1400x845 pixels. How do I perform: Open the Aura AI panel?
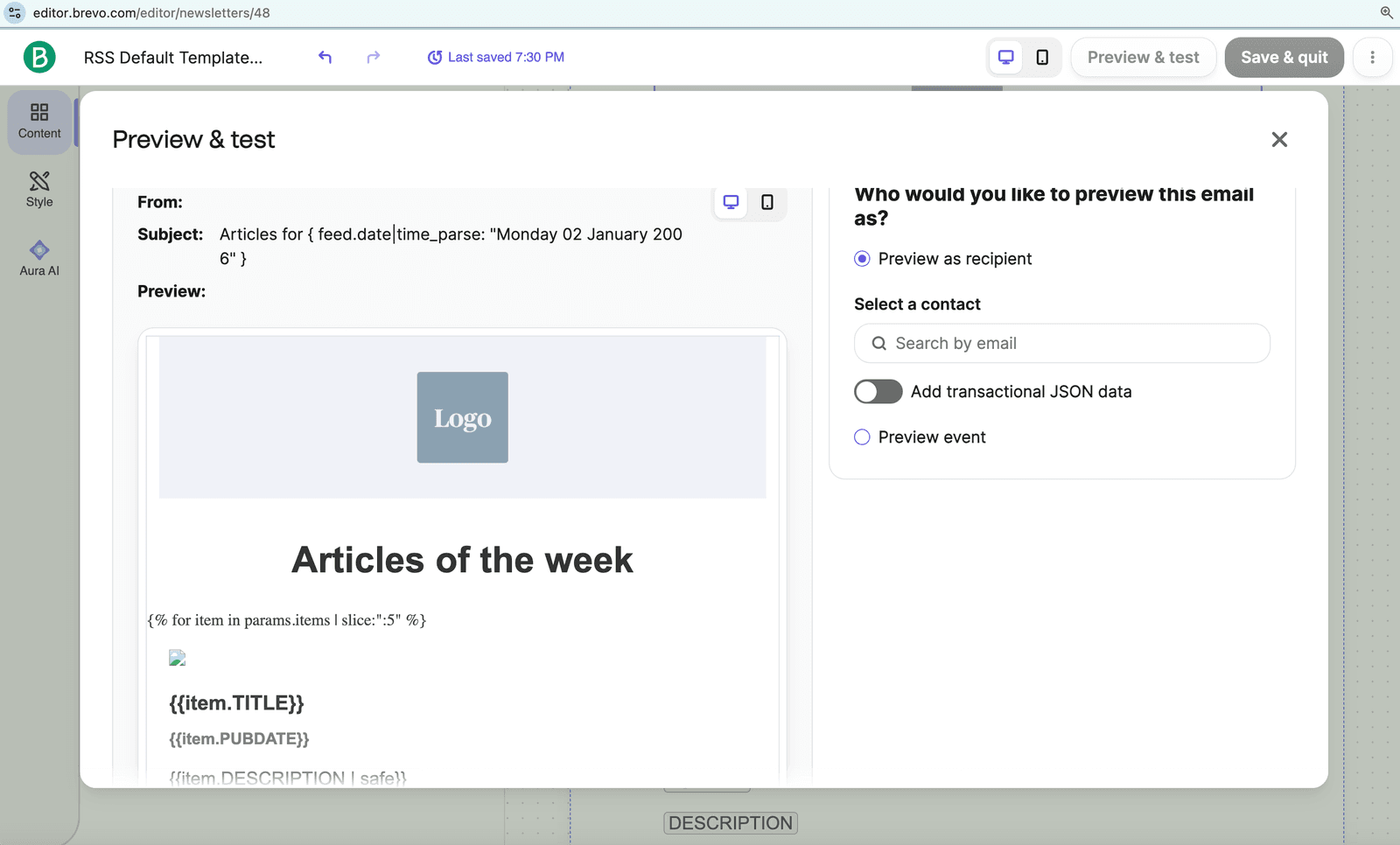click(39, 259)
